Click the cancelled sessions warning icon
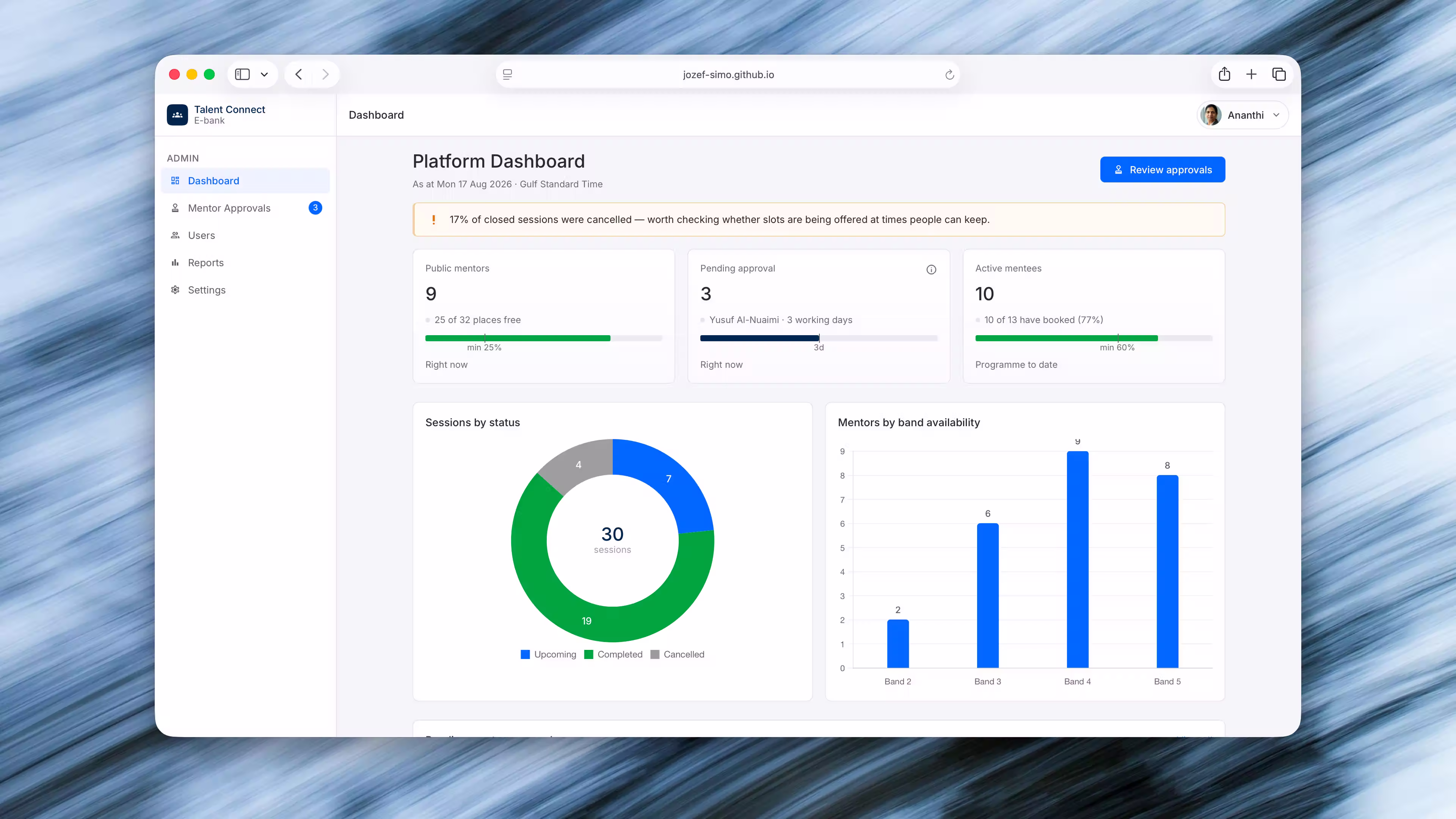 433,220
